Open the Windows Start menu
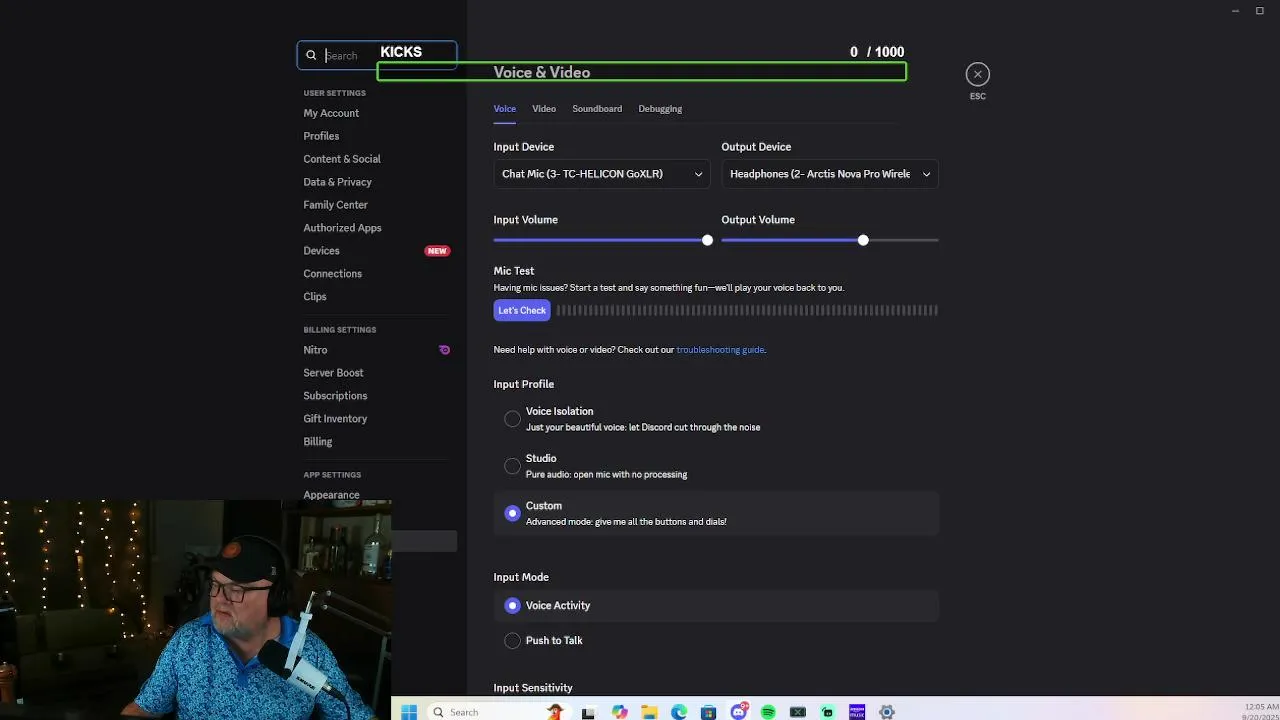The height and width of the screenshot is (720, 1280). point(409,712)
